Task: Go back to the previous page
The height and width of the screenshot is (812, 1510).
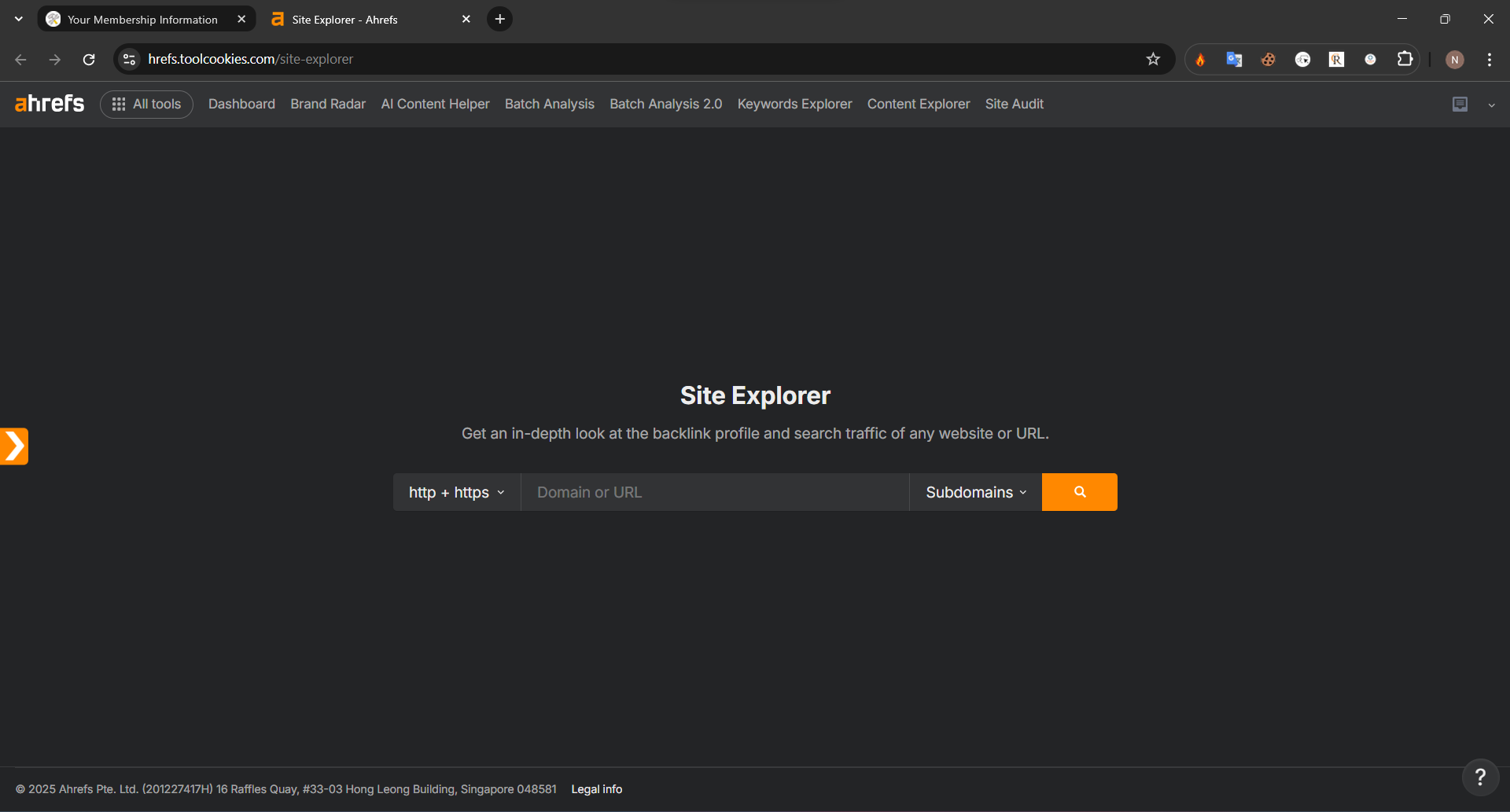Action: 21,59
